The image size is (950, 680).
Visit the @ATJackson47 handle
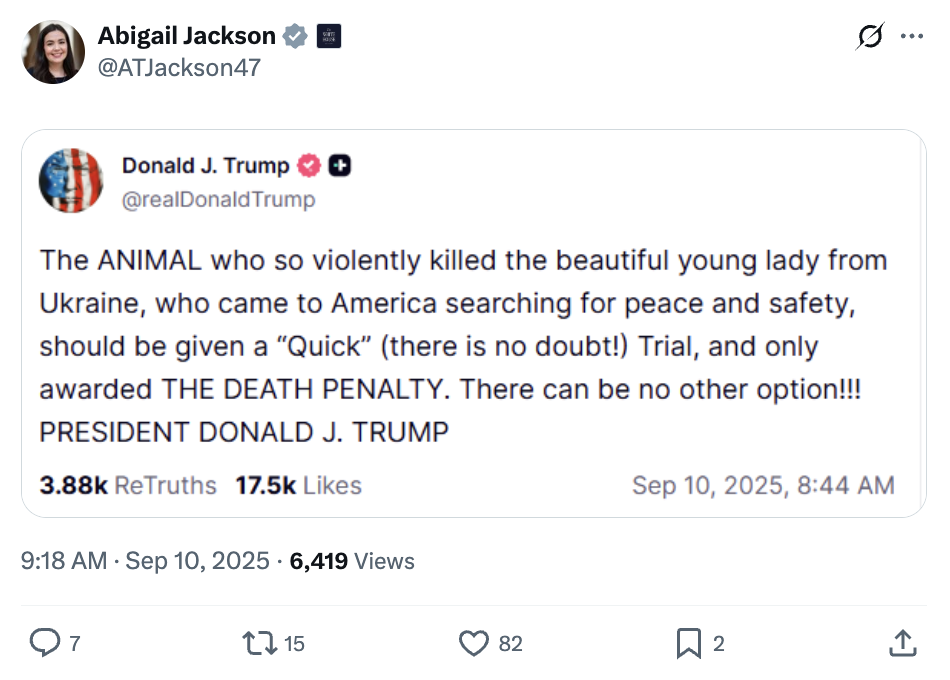pyautogui.click(x=179, y=68)
